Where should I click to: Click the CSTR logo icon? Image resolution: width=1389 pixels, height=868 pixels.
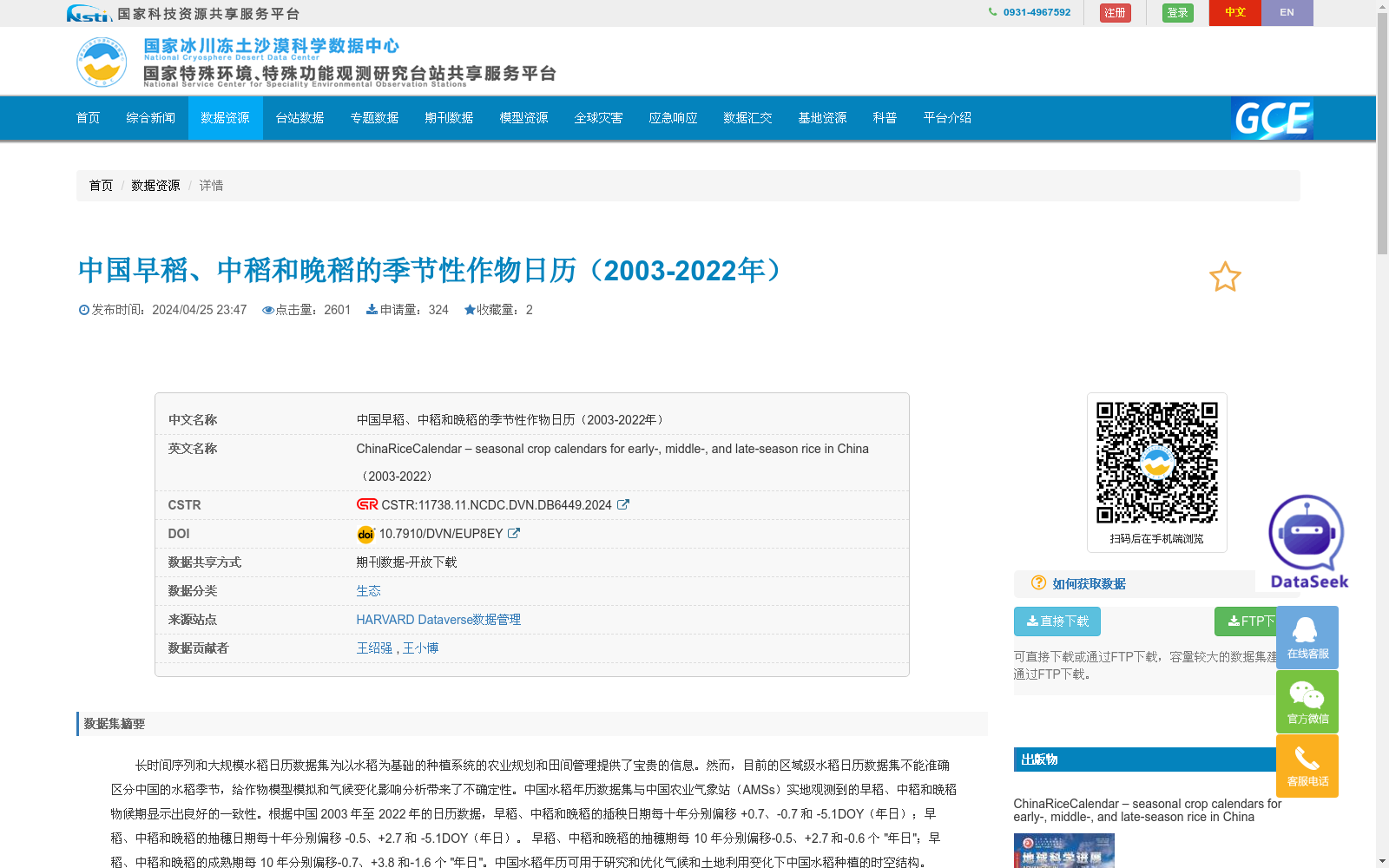[367, 504]
